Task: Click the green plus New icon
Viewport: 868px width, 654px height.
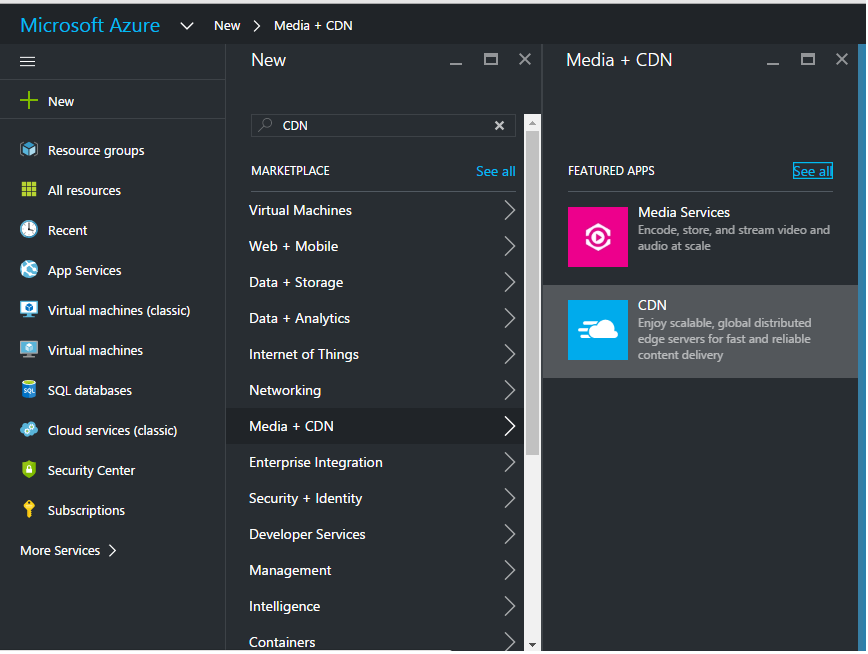Action: pos(29,101)
